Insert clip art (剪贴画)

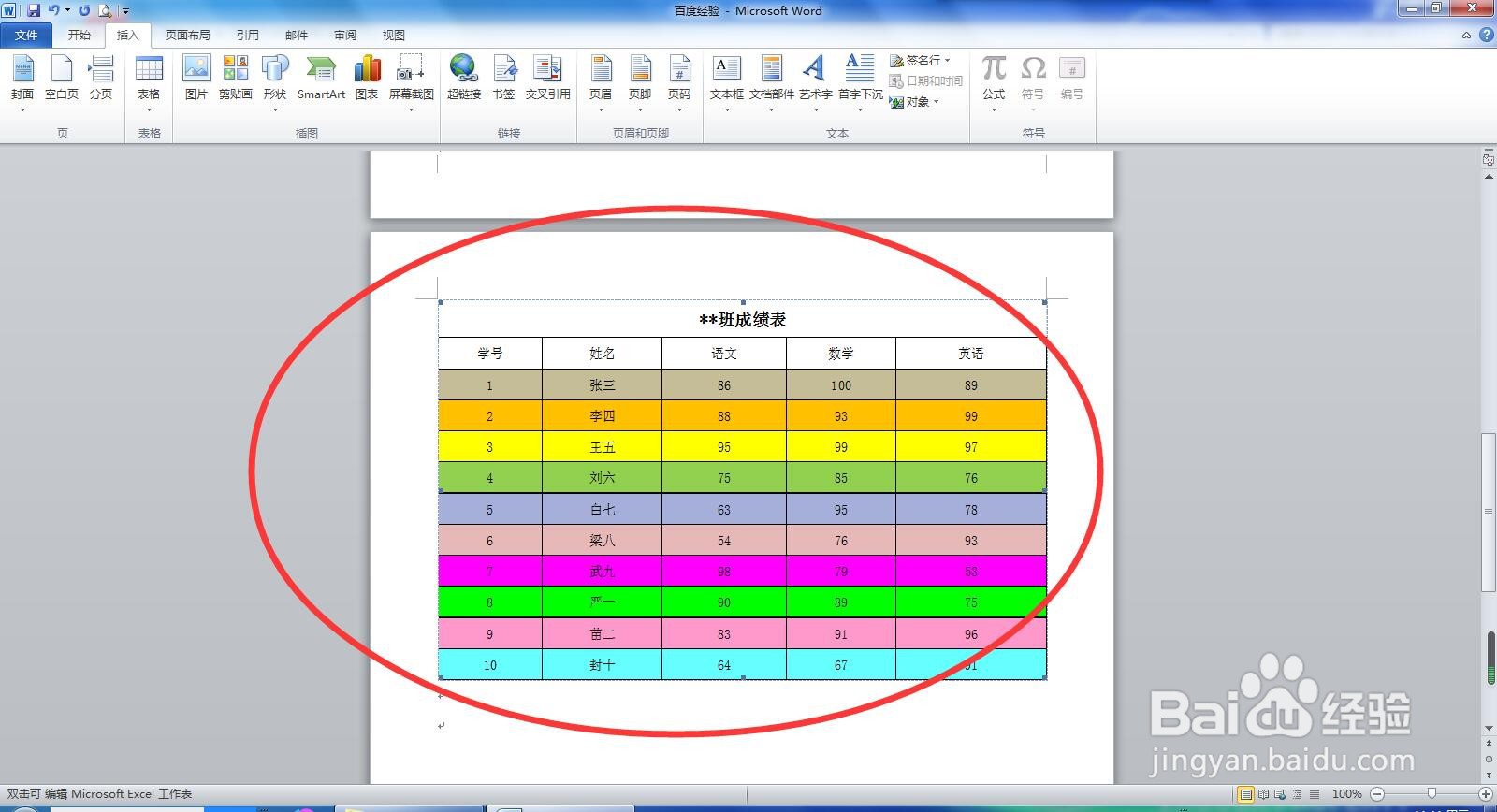tap(236, 79)
